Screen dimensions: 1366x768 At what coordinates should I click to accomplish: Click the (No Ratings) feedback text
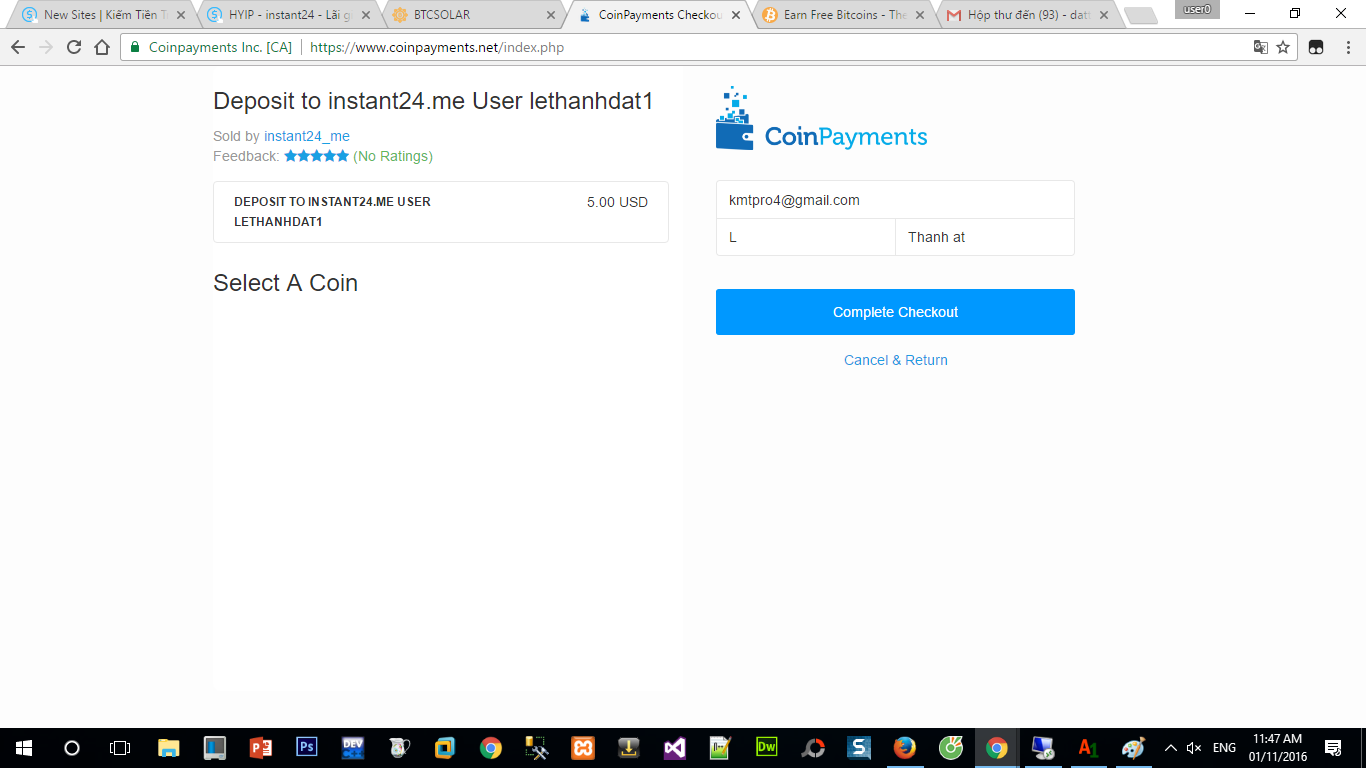(x=393, y=156)
